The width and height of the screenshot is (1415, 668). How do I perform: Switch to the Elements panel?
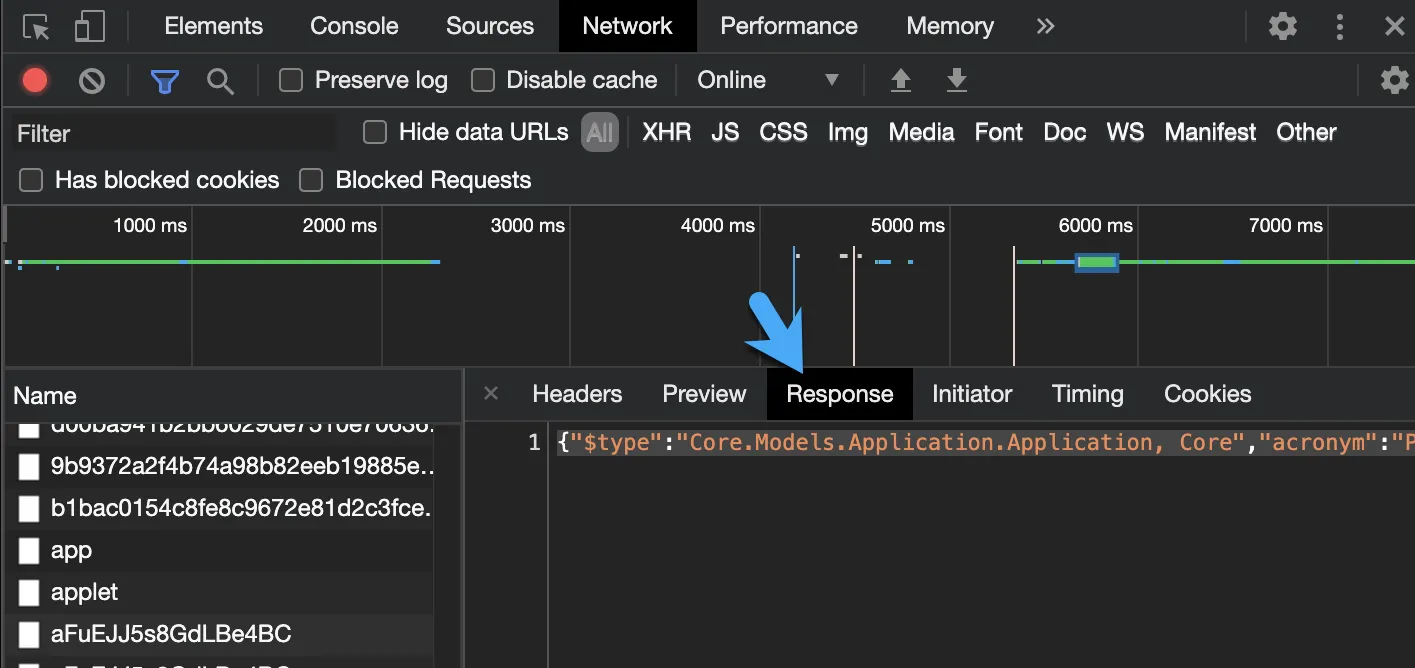point(214,26)
